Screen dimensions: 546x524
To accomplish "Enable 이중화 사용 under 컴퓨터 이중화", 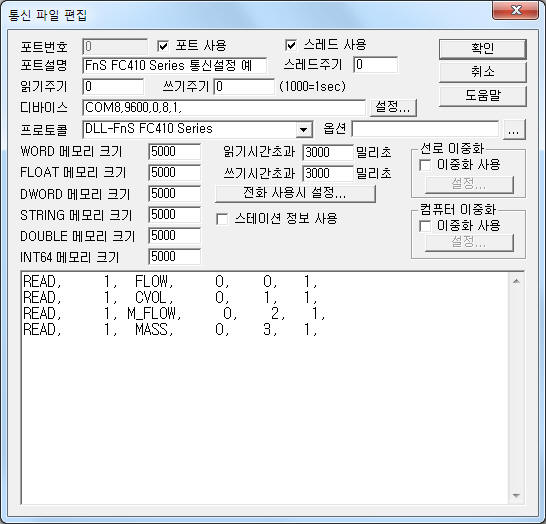I will coord(425,226).
